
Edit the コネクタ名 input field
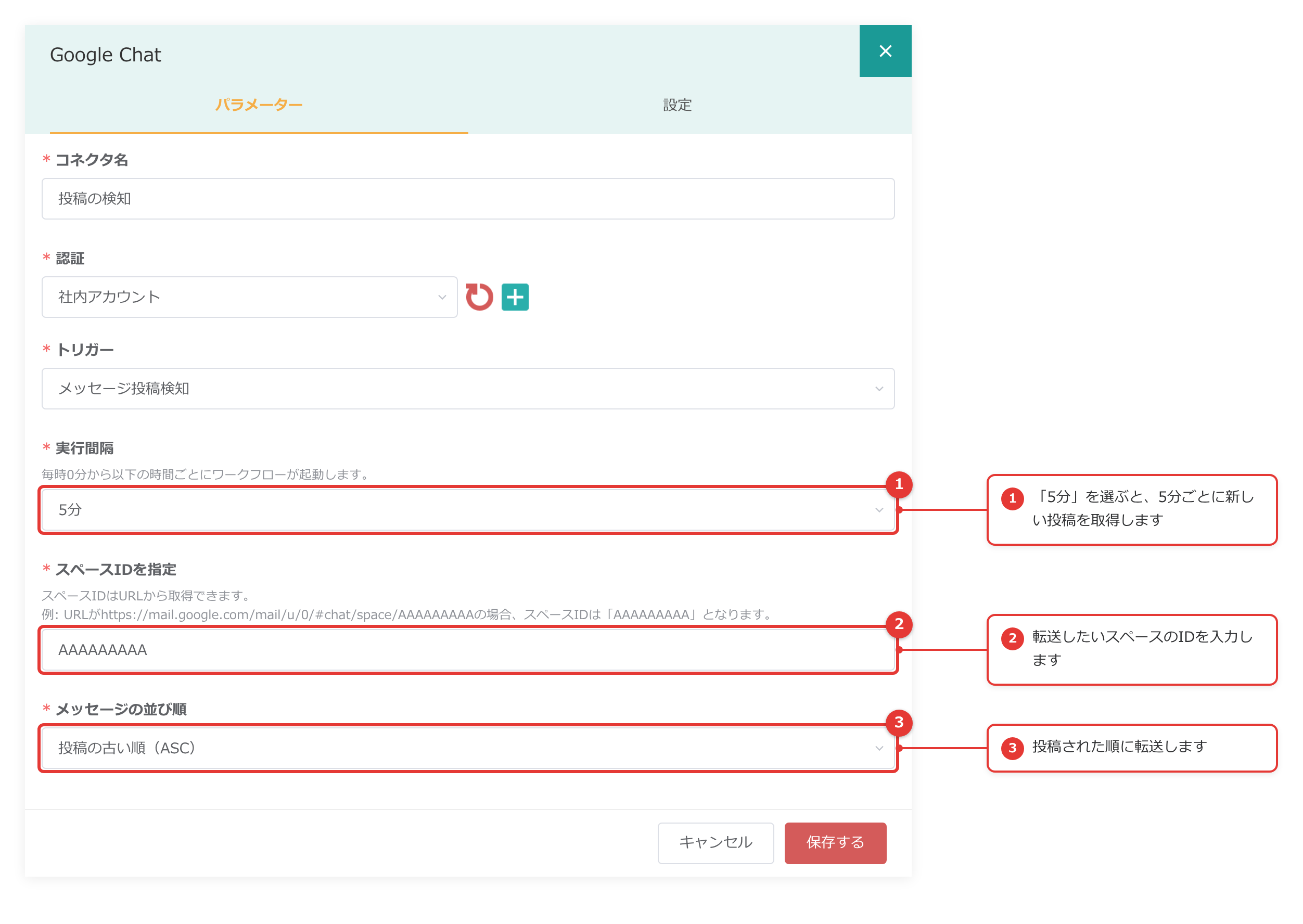468,199
